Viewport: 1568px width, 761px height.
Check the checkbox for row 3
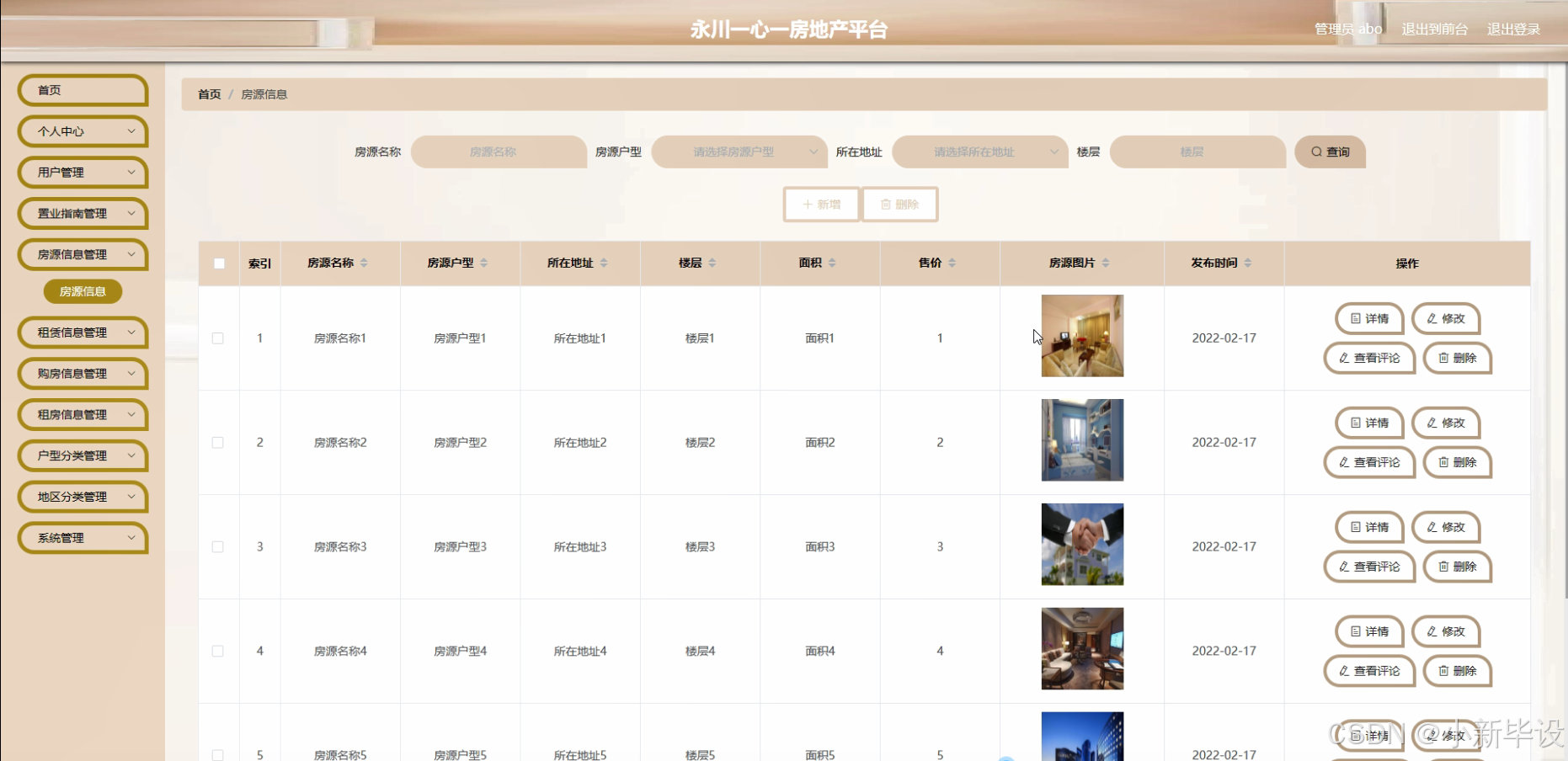[x=218, y=547]
